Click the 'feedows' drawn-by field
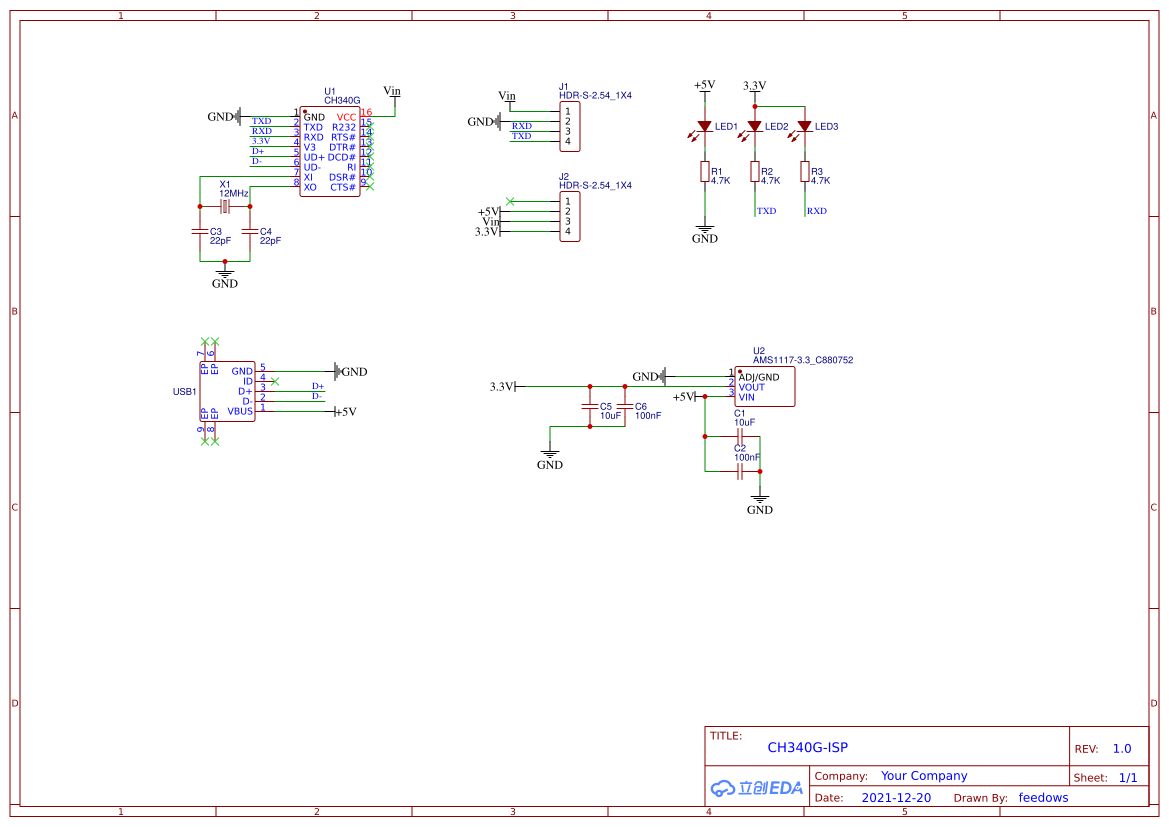The image size is (1169, 827). [x=1043, y=798]
